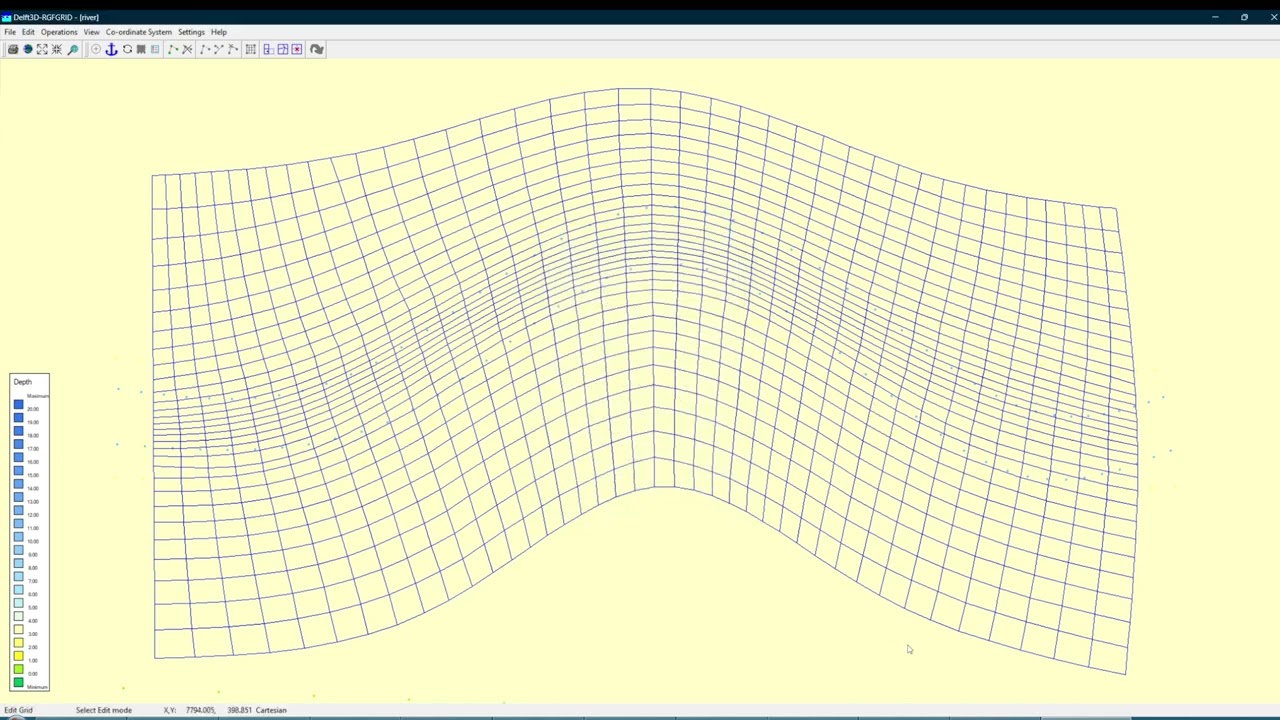Select the green-point polyline tool
The width and height of the screenshot is (1280, 720).
[173, 49]
